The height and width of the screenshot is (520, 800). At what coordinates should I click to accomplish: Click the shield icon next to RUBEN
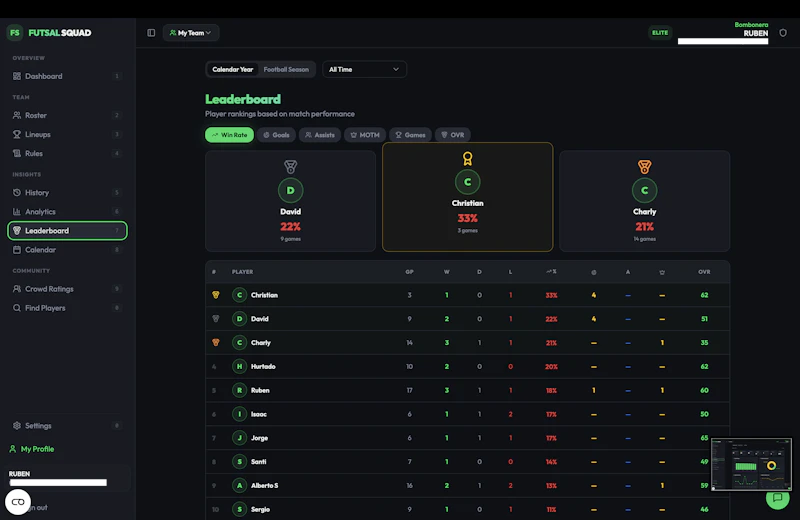tap(783, 33)
